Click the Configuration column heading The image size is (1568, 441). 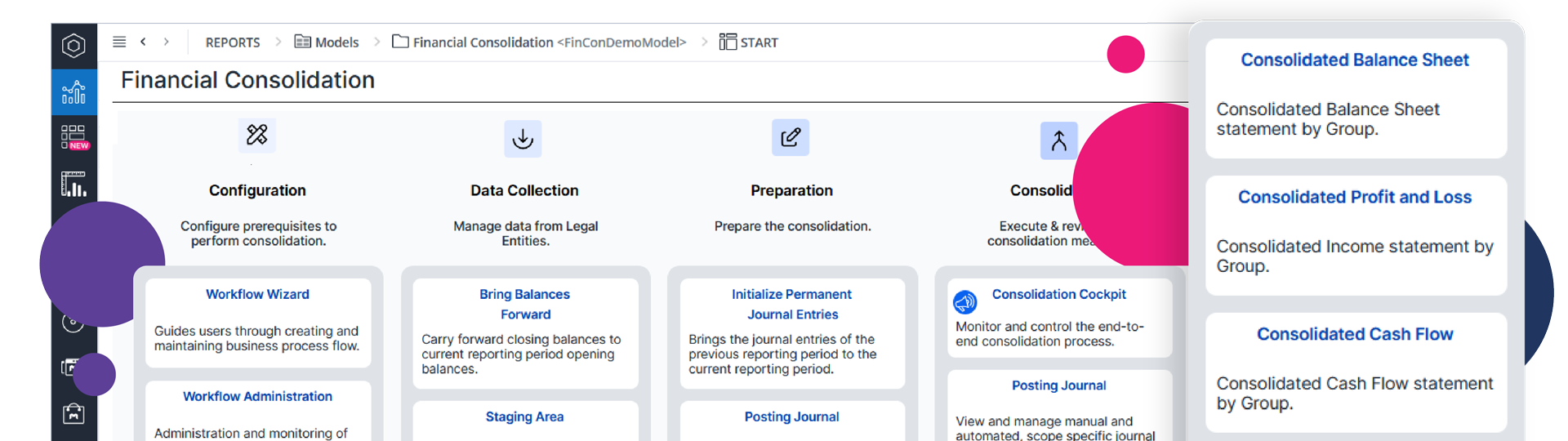[x=257, y=190]
